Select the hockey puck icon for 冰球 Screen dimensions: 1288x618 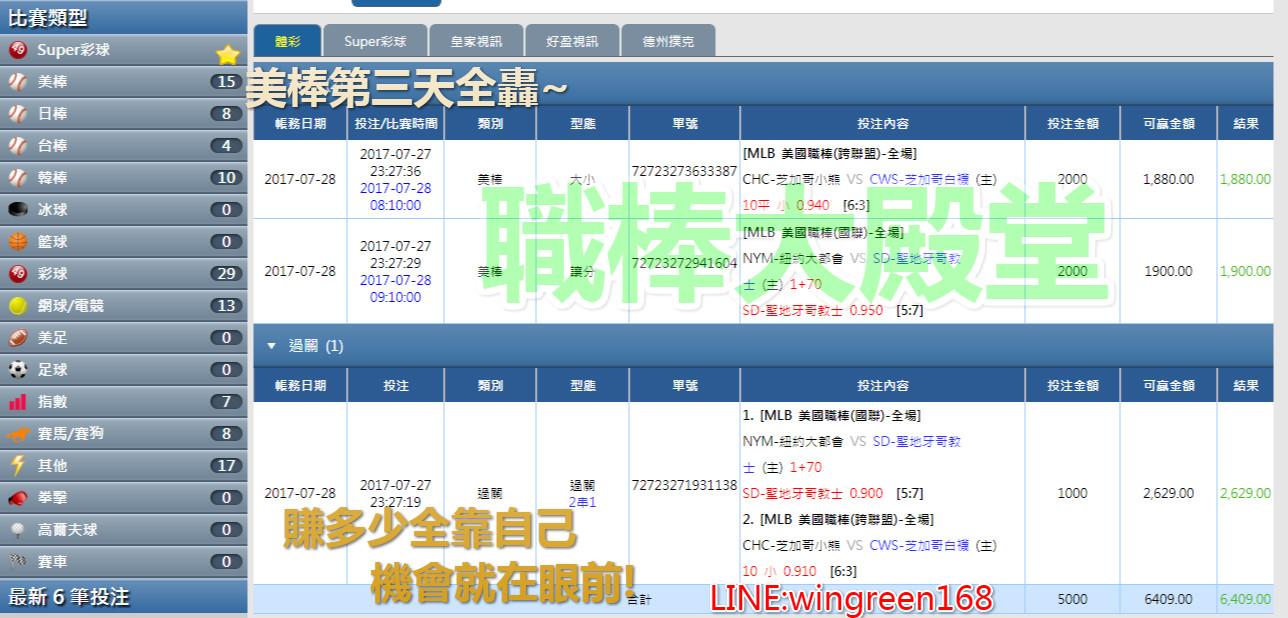pyautogui.click(x=18, y=210)
